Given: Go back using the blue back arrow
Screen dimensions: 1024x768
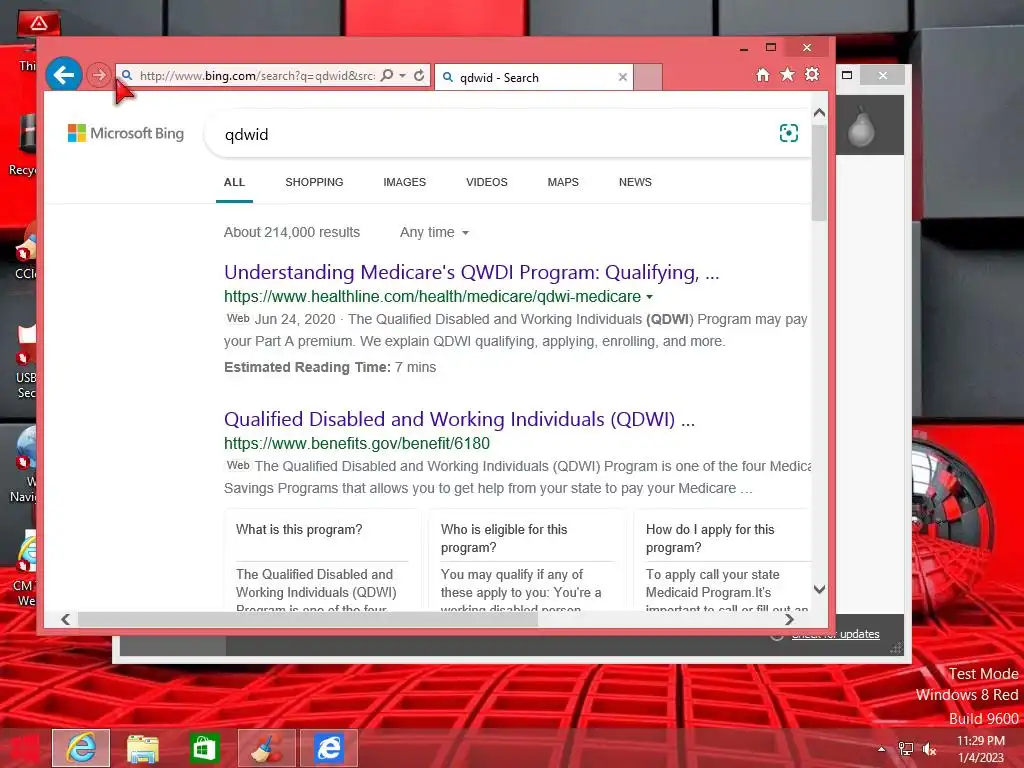Looking at the screenshot, I should tap(63, 75).
